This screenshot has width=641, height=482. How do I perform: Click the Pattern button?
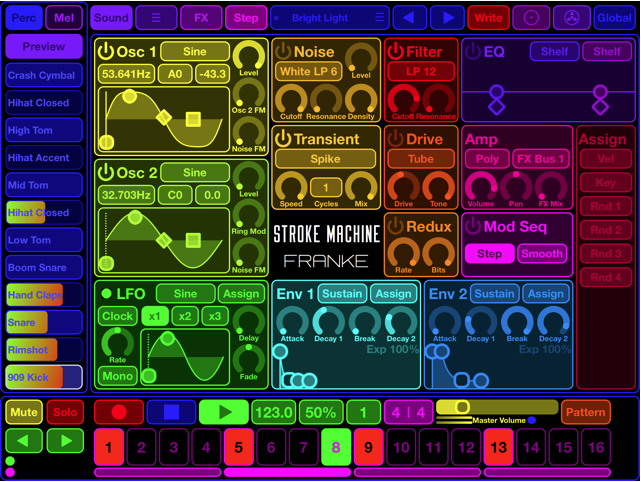point(585,412)
